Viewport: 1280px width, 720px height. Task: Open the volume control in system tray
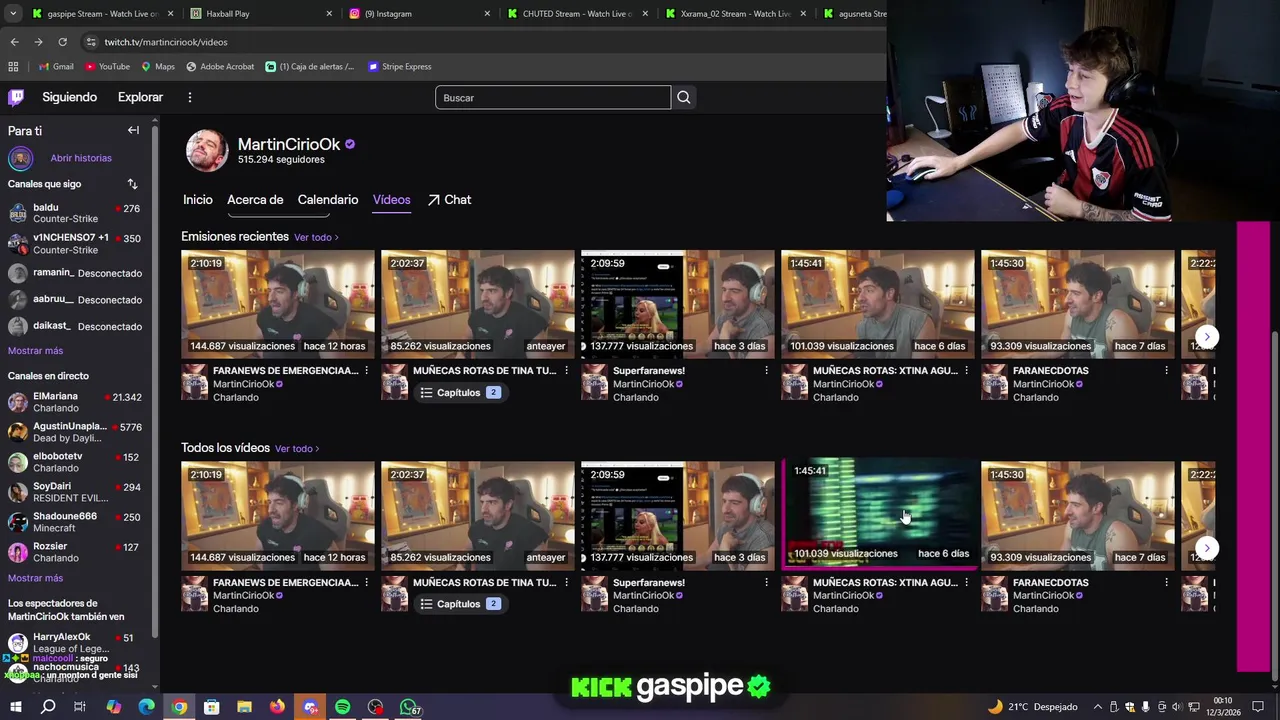pyautogui.click(x=1177, y=707)
